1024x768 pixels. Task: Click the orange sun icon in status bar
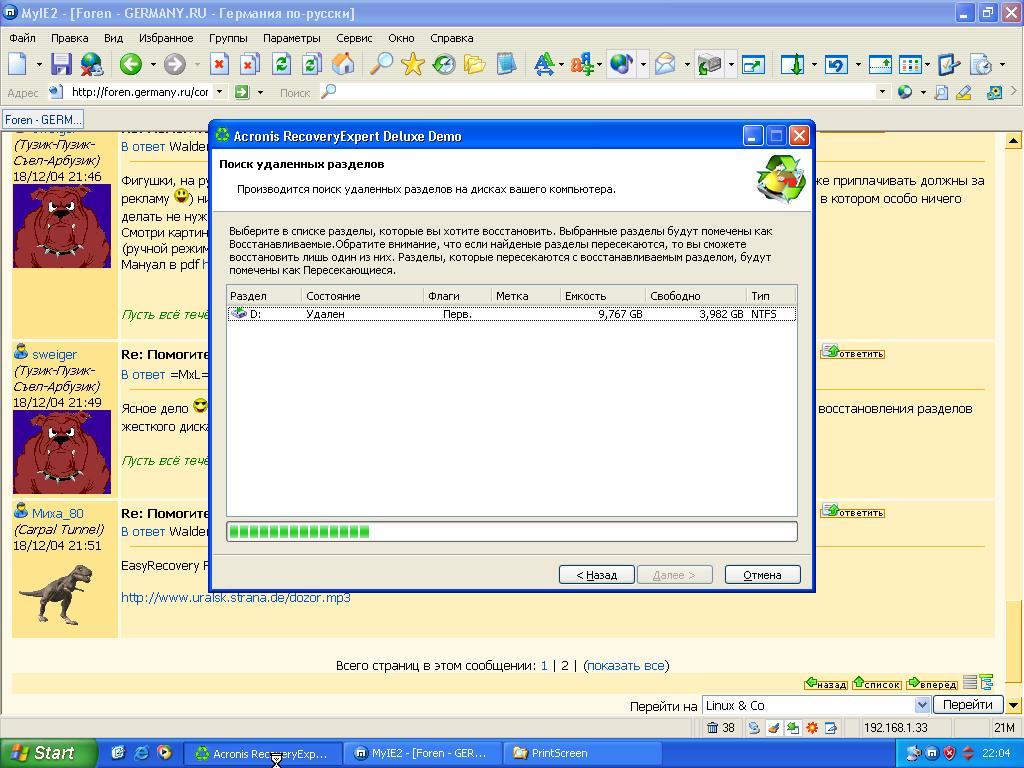(812, 728)
